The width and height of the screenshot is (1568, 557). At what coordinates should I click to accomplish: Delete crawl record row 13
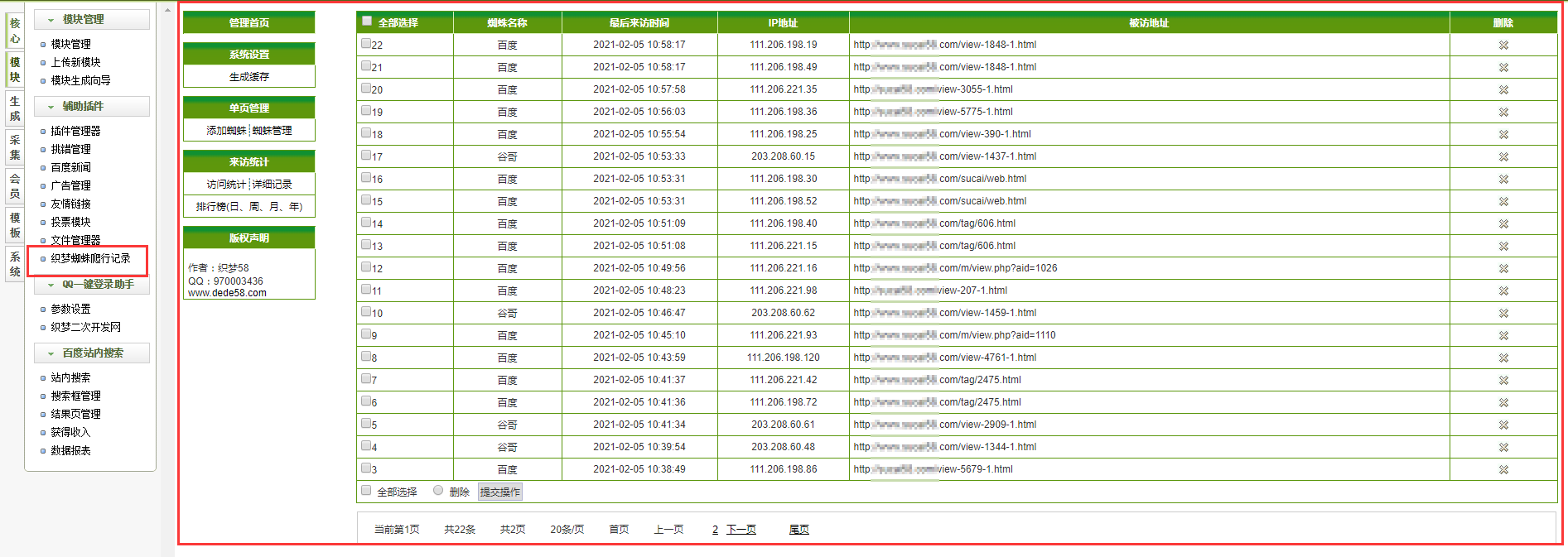(1503, 247)
